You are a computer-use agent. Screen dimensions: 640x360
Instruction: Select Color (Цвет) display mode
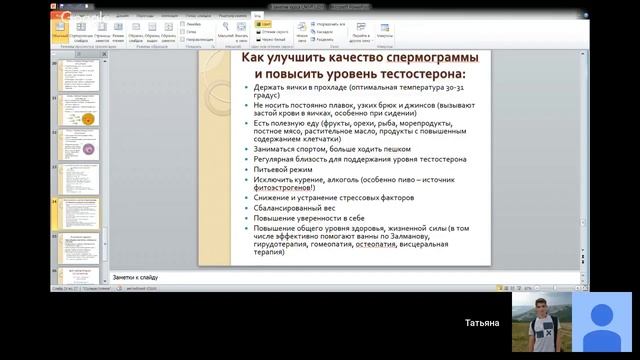click(263, 24)
